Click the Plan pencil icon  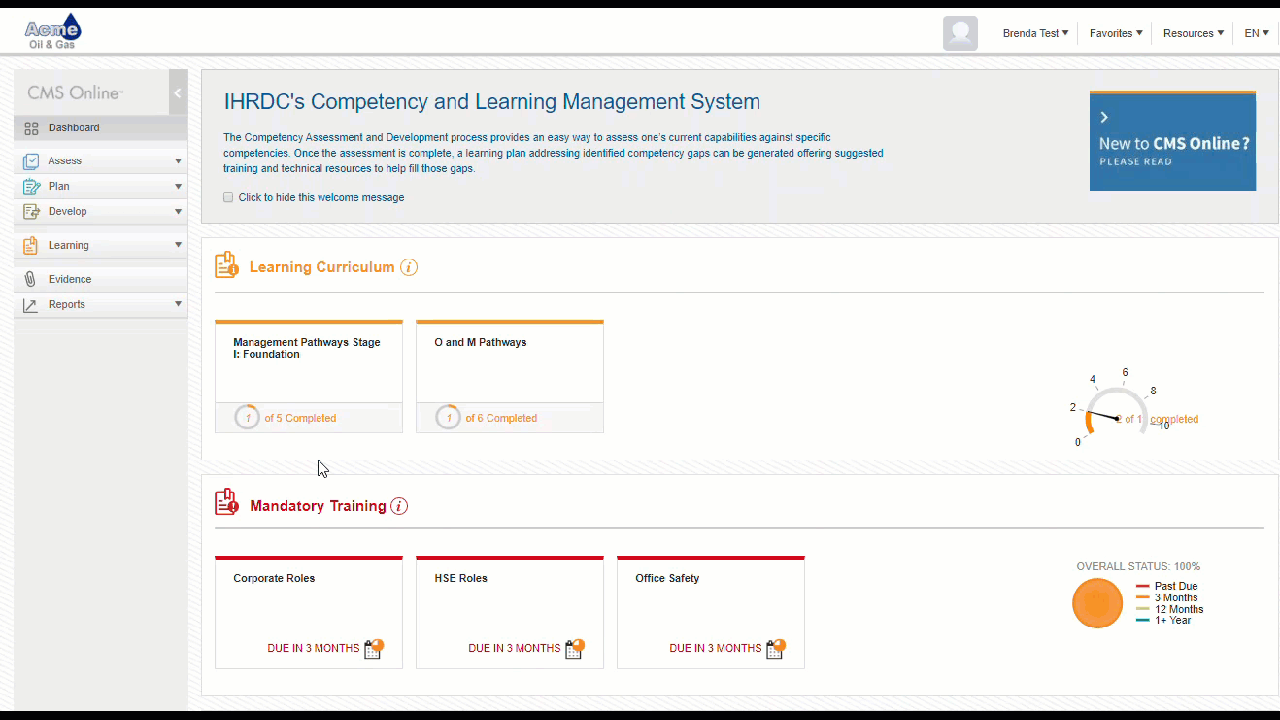[x=31, y=186]
